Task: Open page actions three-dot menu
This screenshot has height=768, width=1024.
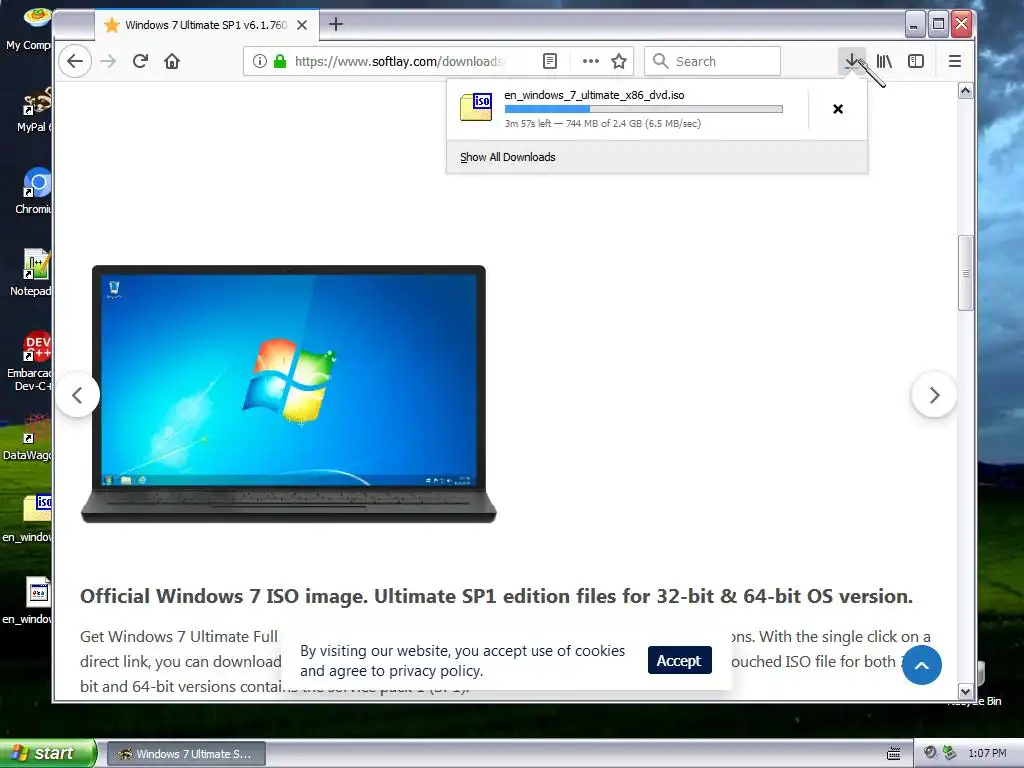Action: point(590,61)
